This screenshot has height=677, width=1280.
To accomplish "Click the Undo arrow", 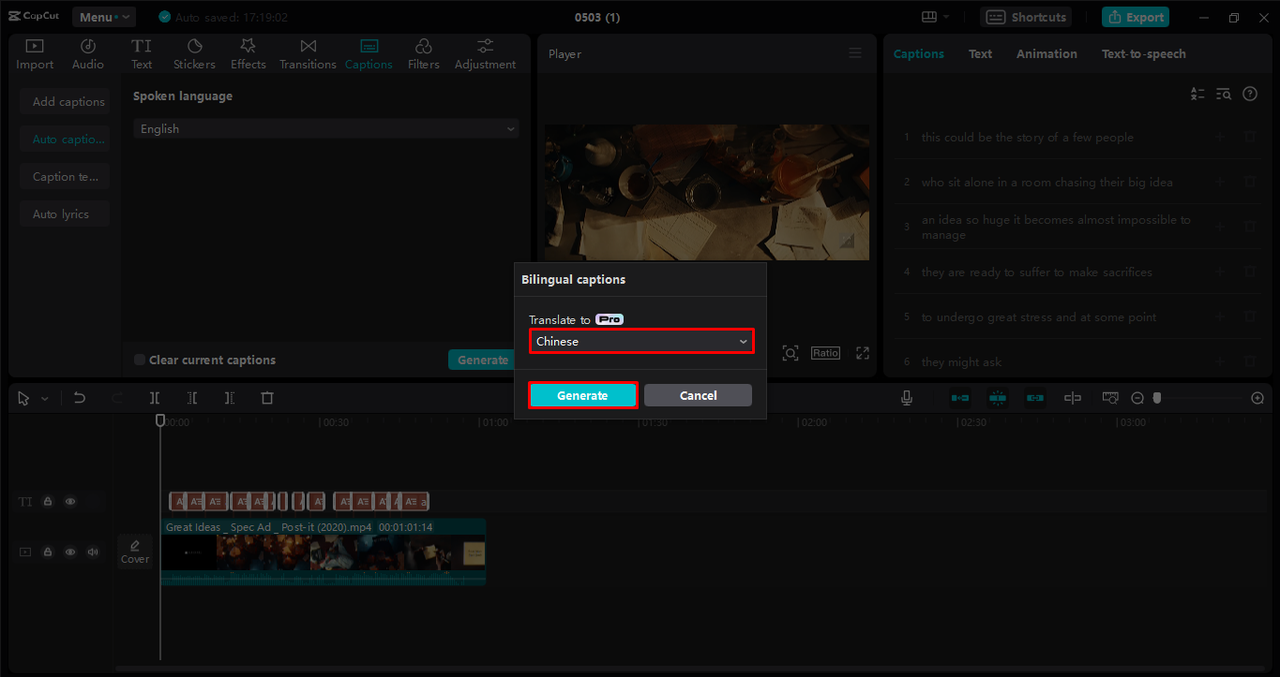I will coord(80,398).
